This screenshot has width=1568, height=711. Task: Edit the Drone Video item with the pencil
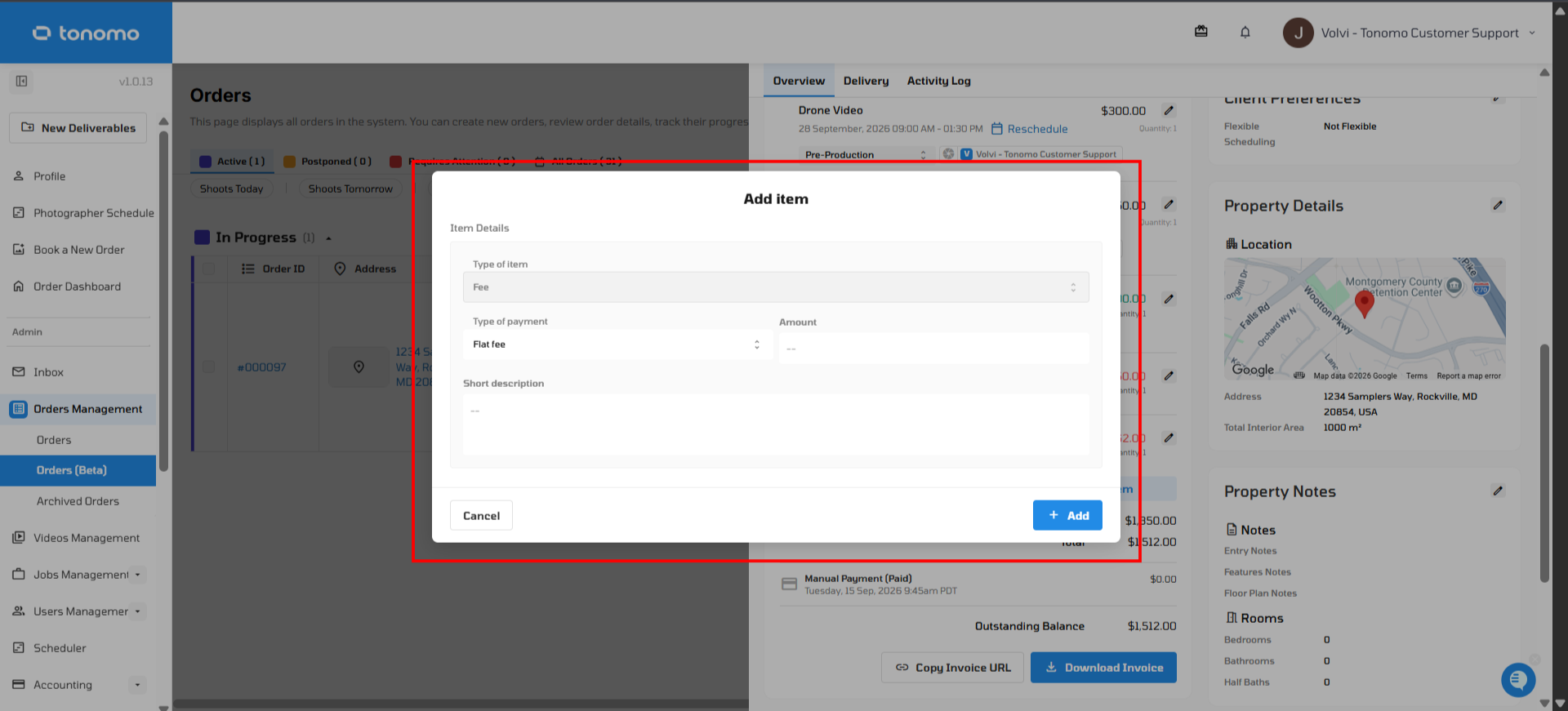click(x=1169, y=110)
